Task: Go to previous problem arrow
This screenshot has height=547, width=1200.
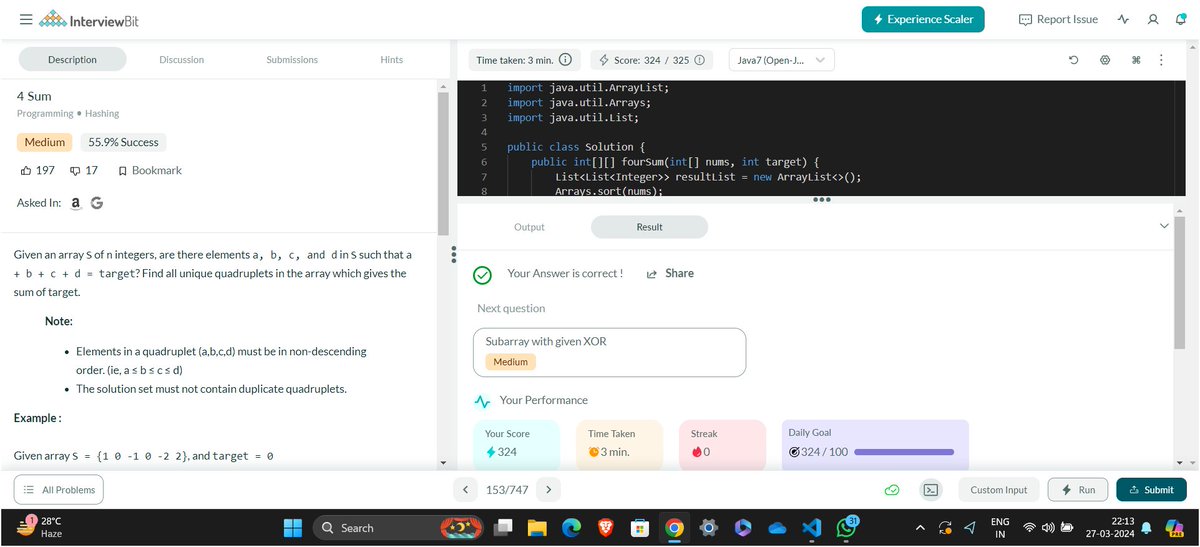Action: coord(465,490)
